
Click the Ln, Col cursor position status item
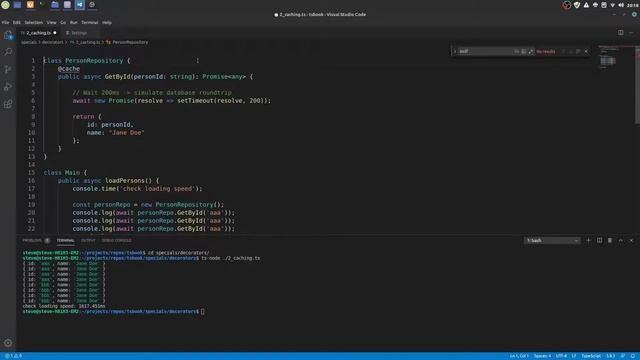coord(519,356)
